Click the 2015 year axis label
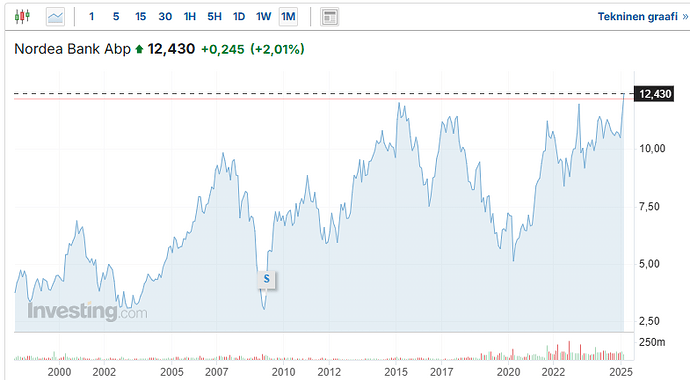 (396, 372)
